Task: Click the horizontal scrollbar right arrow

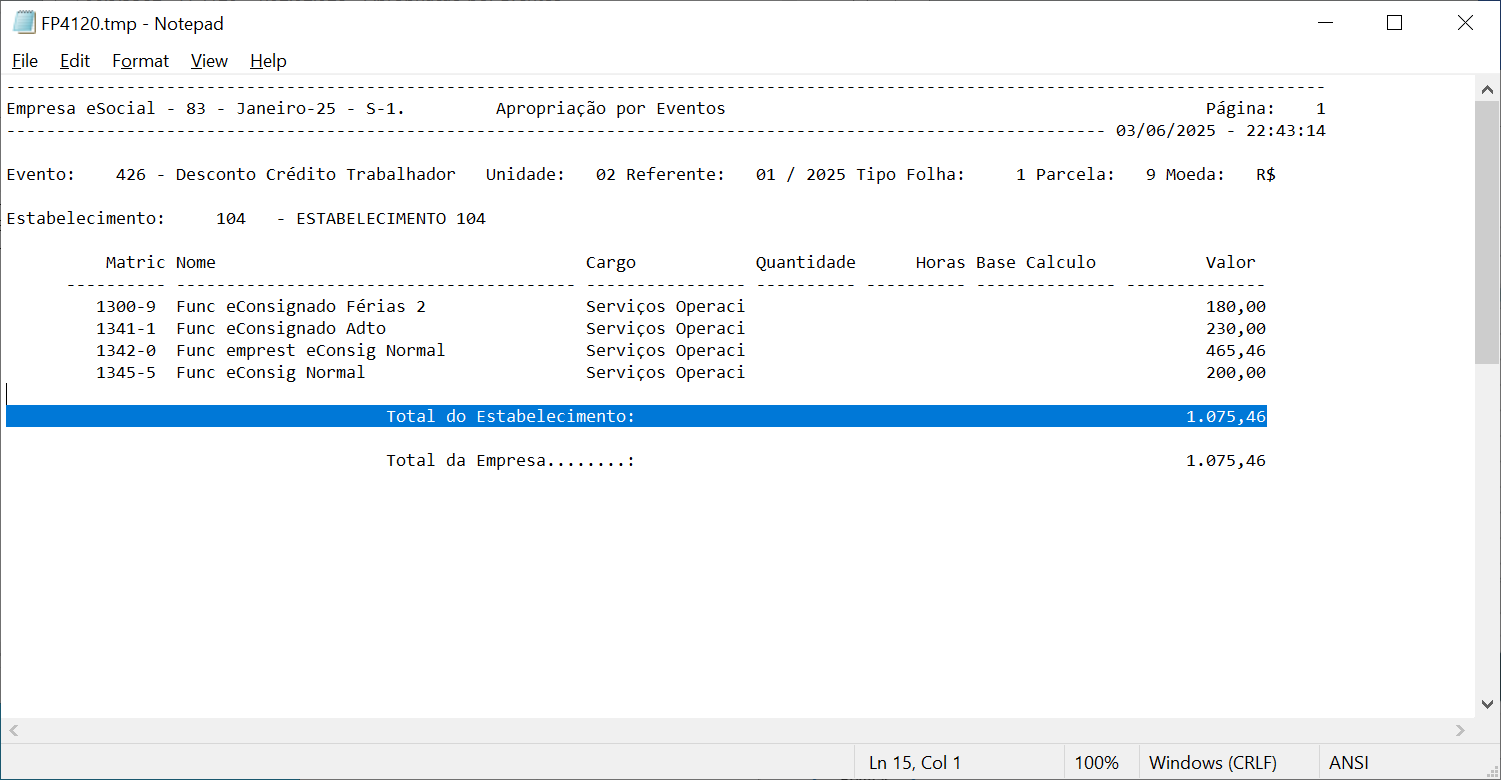Action: coord(1463,731)
